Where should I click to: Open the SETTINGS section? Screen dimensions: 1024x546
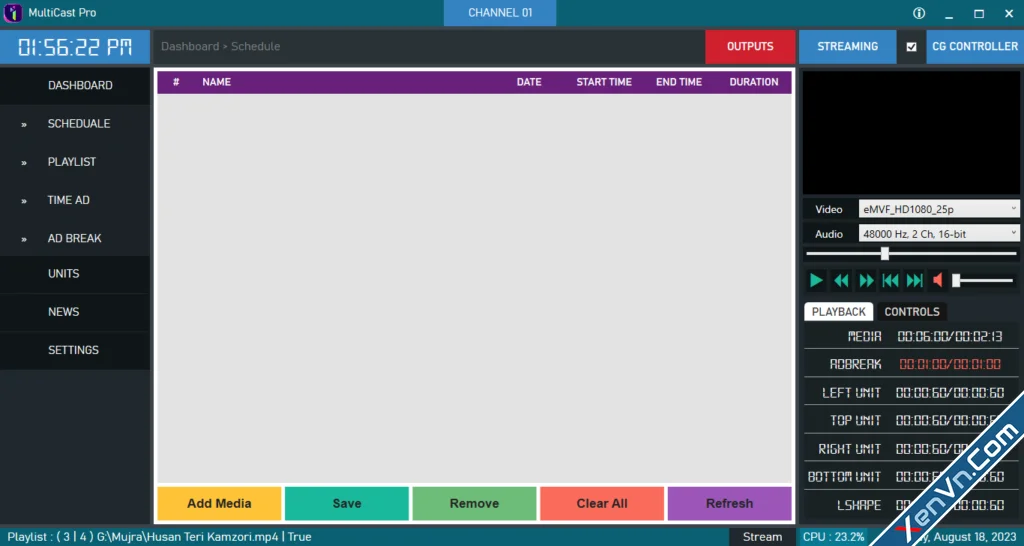tap(75, 350)
